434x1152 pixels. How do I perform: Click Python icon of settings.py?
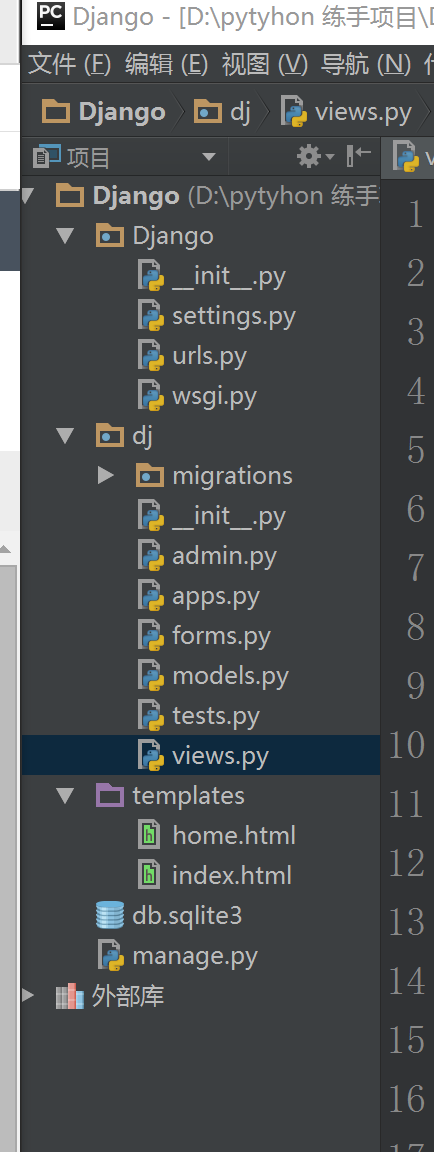point(151,317)
